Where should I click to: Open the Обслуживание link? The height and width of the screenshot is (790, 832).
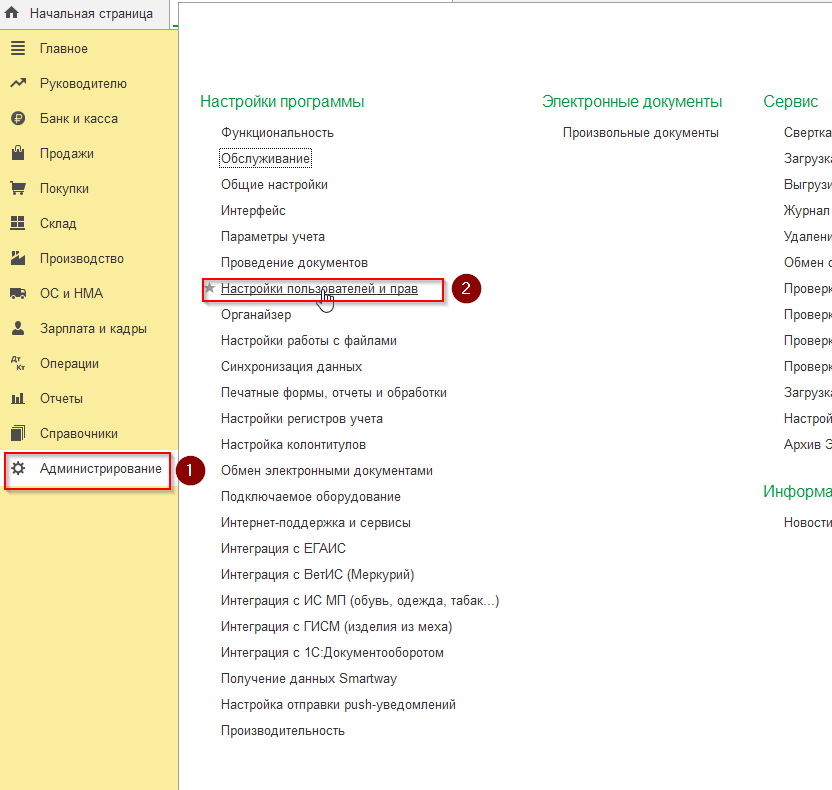(x=265, y=159)
